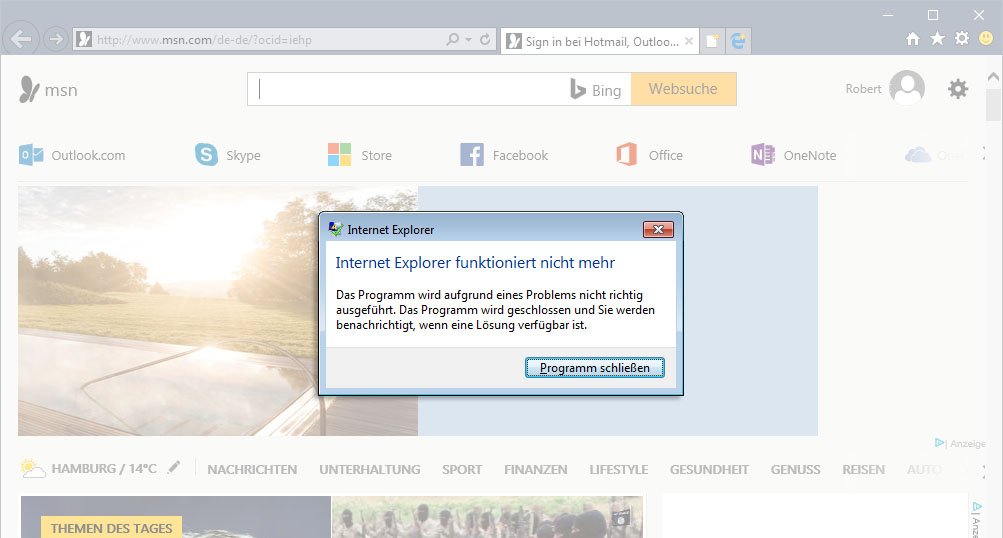Open the GENUSS menu item

[x=795, y=470]
